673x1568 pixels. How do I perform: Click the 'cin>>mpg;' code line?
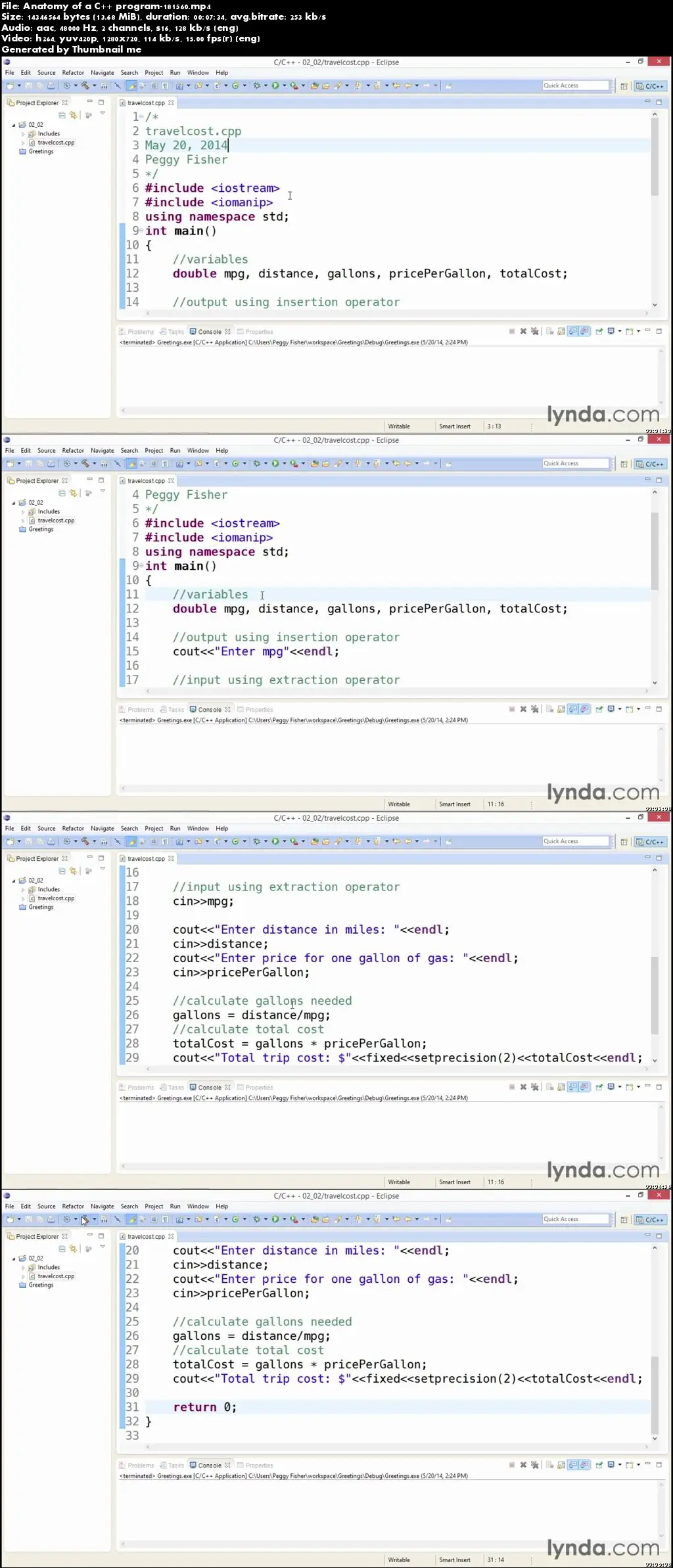[203, 902]
